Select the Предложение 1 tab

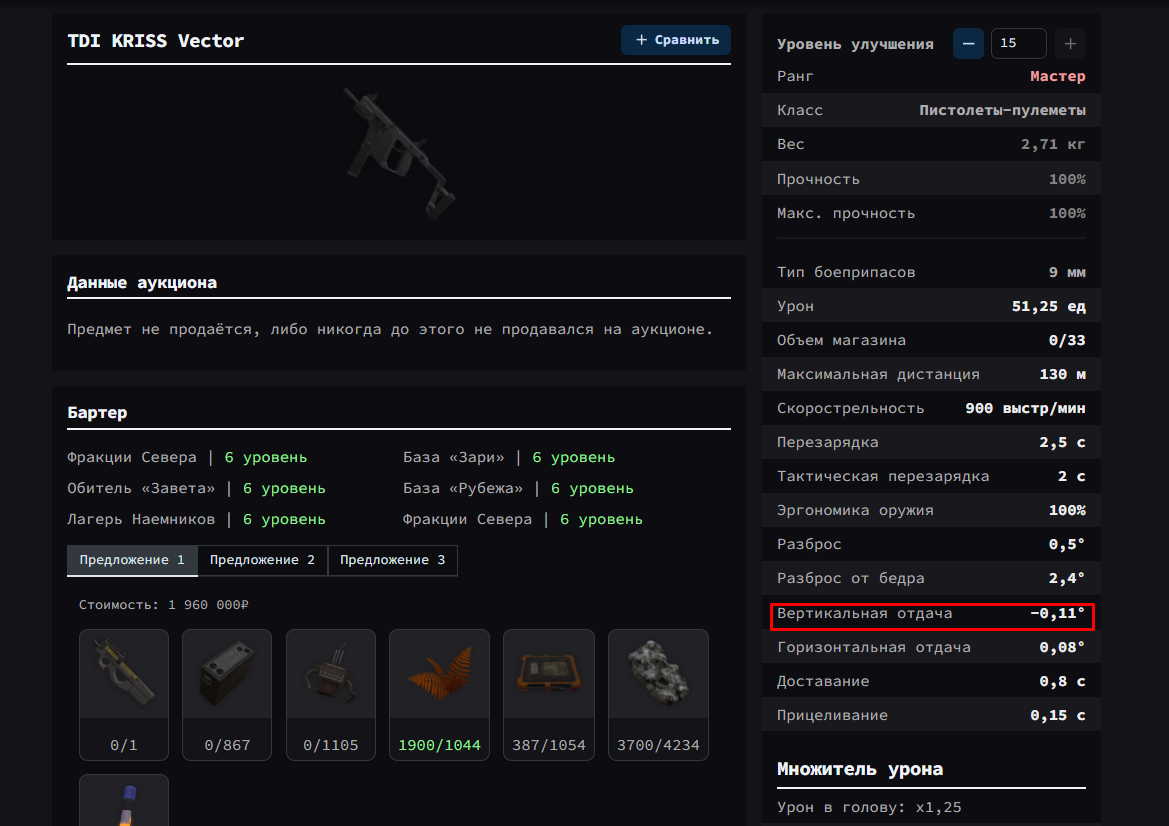coord(132,560)
